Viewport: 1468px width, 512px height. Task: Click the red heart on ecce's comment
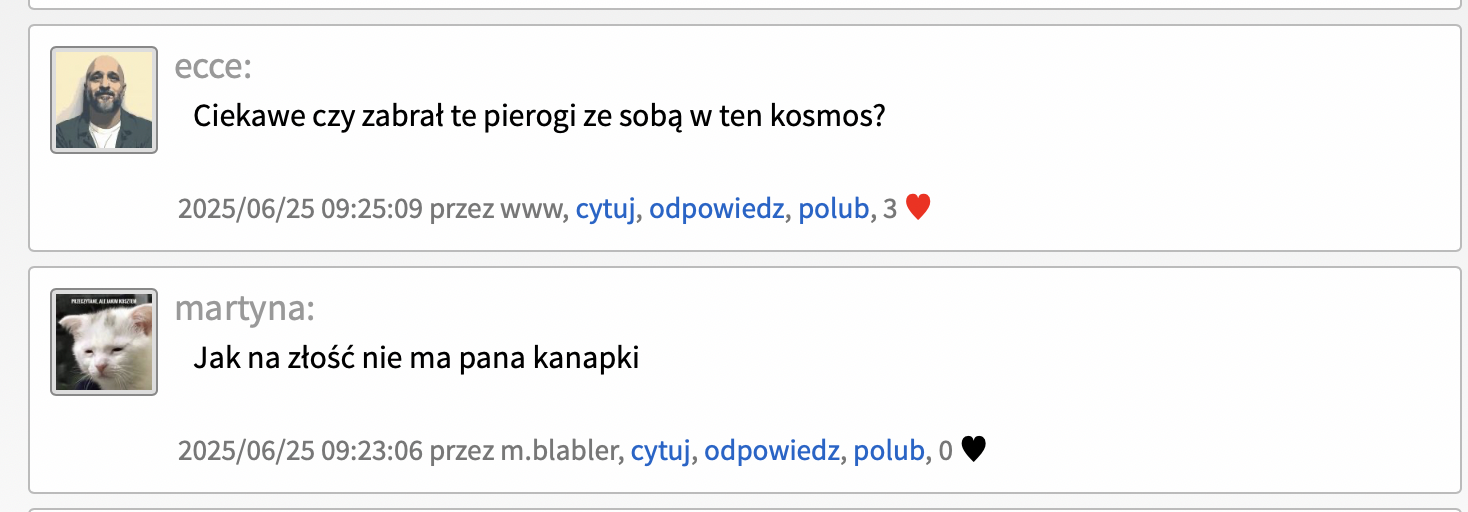[918, 208]
